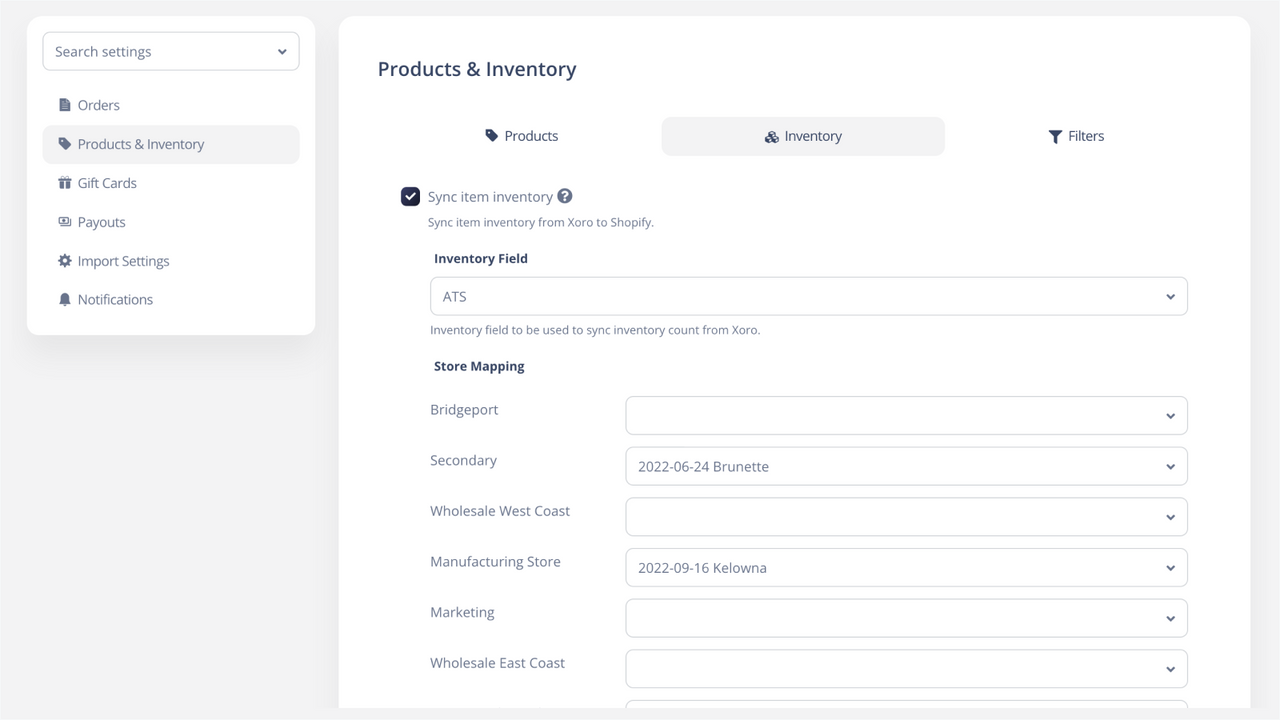Click the Store Mapping section heading
The height and width of the screenshot is (720, 1280).
click(479, 366)
